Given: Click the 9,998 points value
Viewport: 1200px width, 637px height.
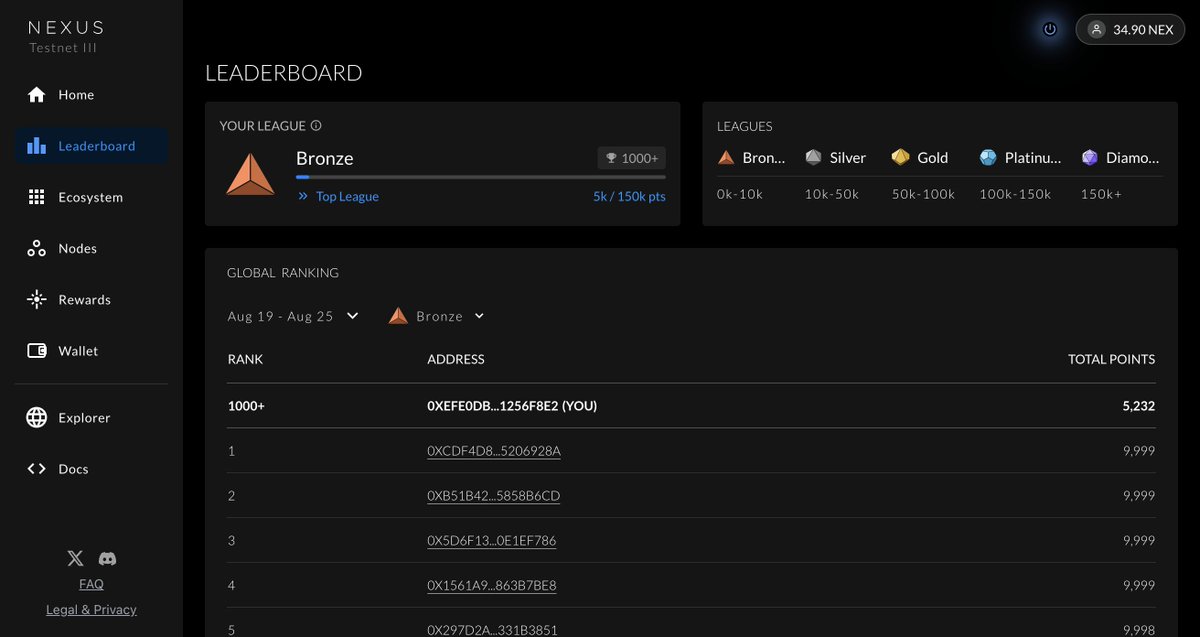Looking at the screenshot, I should point(1139,630).
